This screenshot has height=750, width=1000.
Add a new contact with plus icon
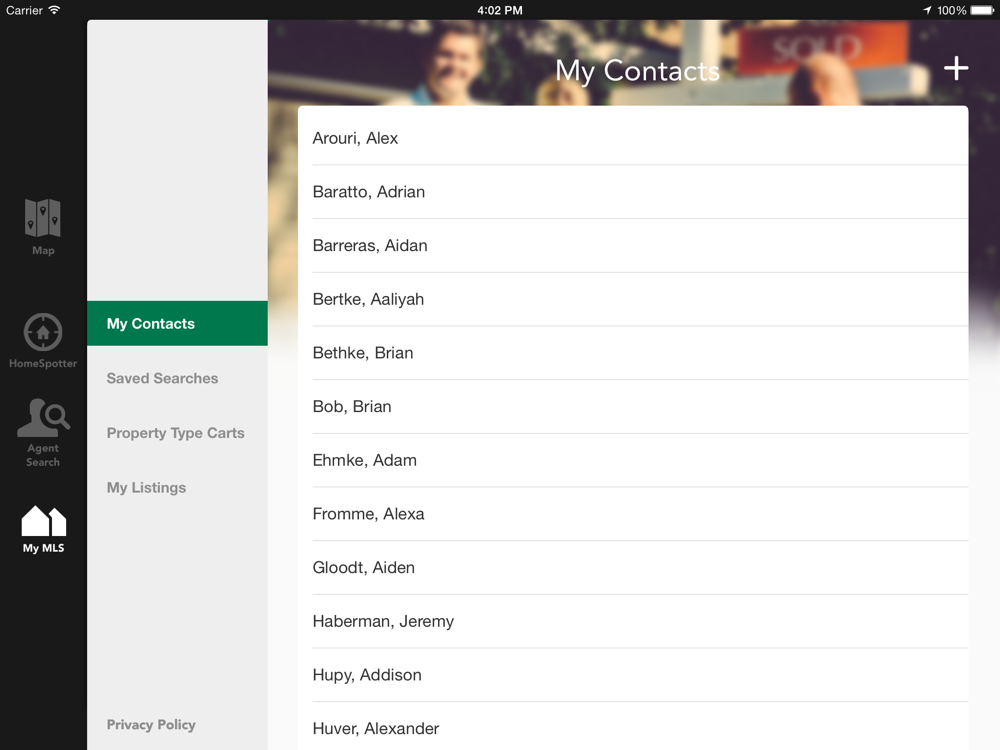tap(955, 68)
